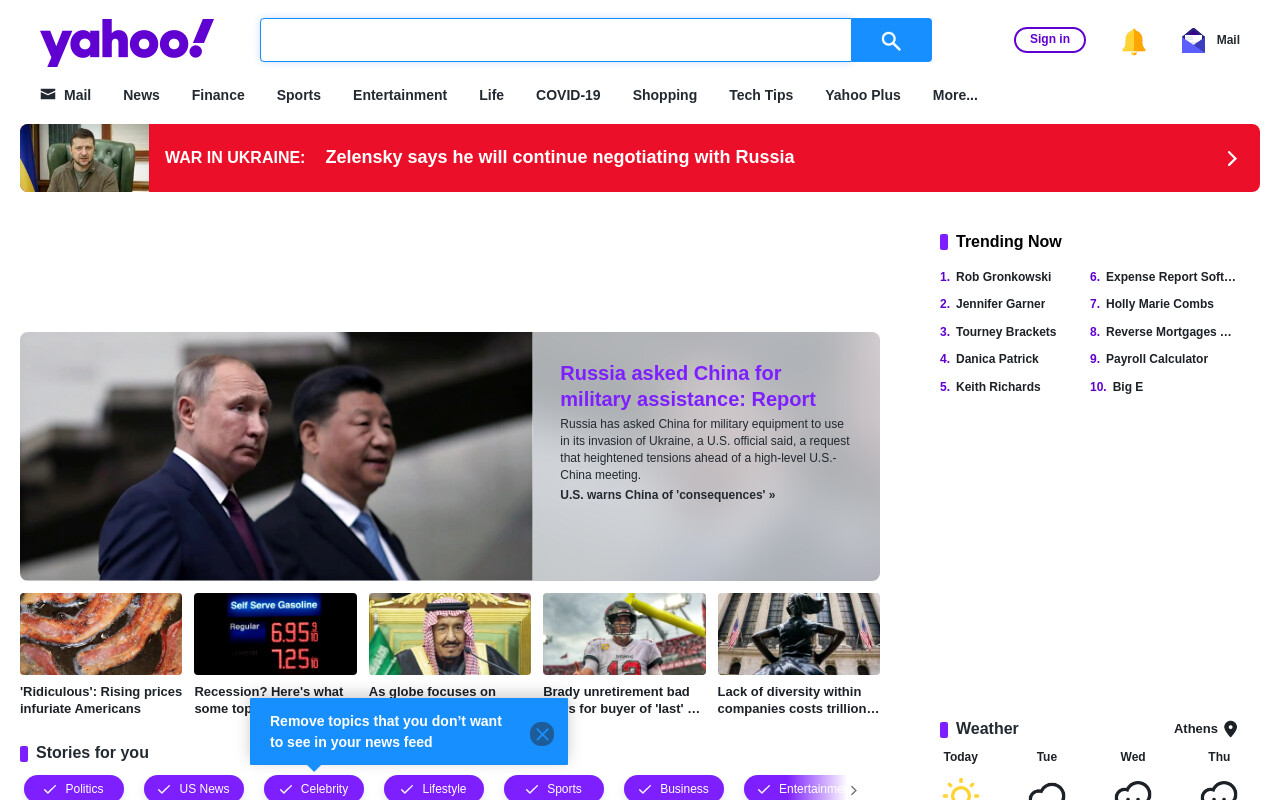
Task: Open the Mail envelope icon at top right
Action: click(x=1193, y=40)
